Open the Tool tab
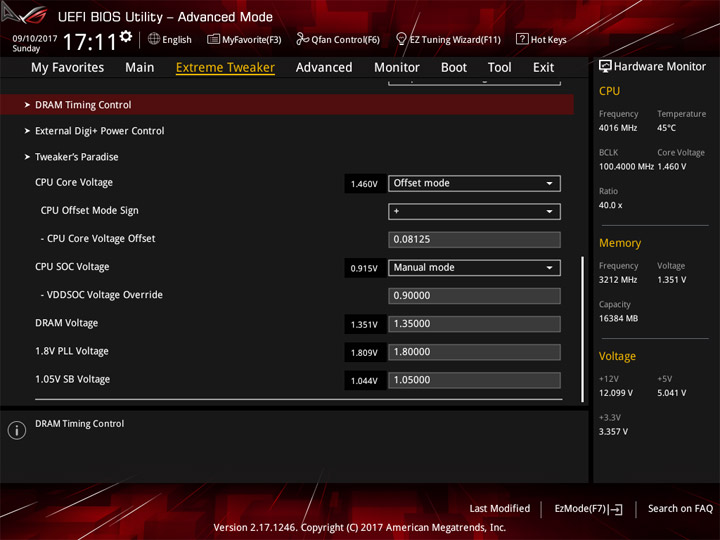Viewport: 720px width, 540px height. click(499, 68)
